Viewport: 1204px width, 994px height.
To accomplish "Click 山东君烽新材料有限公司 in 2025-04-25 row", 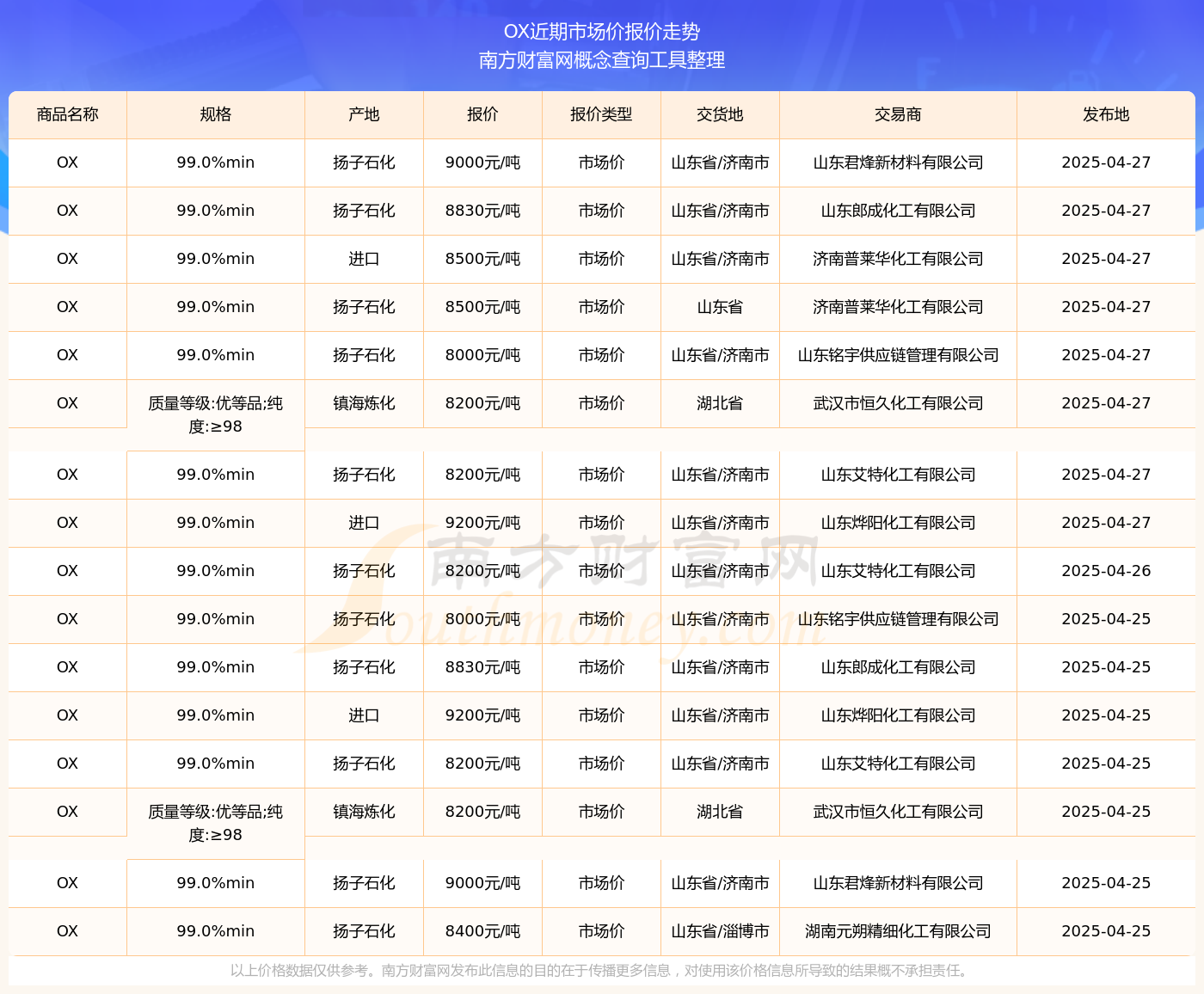I will tap(898, 883).
